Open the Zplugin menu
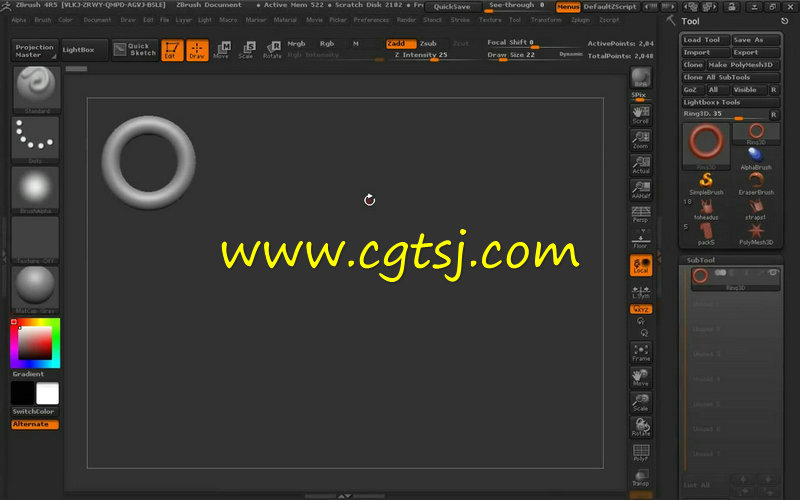The height and width of the screenshot is (500, 800). click(580, 20)
